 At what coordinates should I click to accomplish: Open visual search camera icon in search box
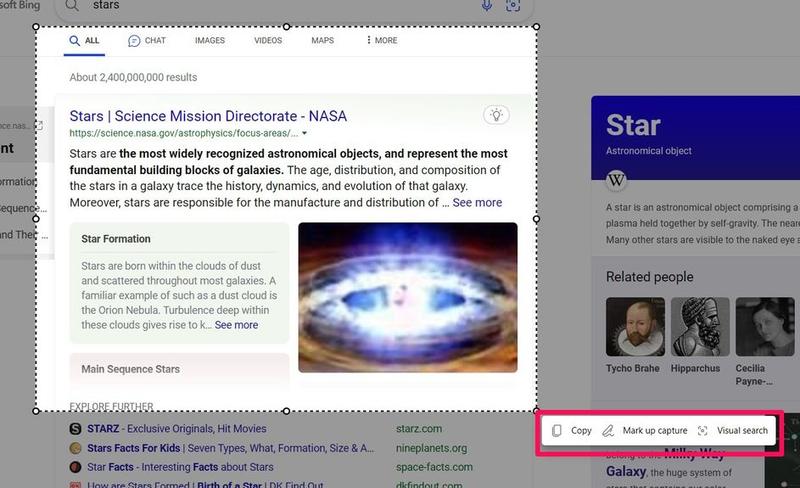tap(513, 5)
